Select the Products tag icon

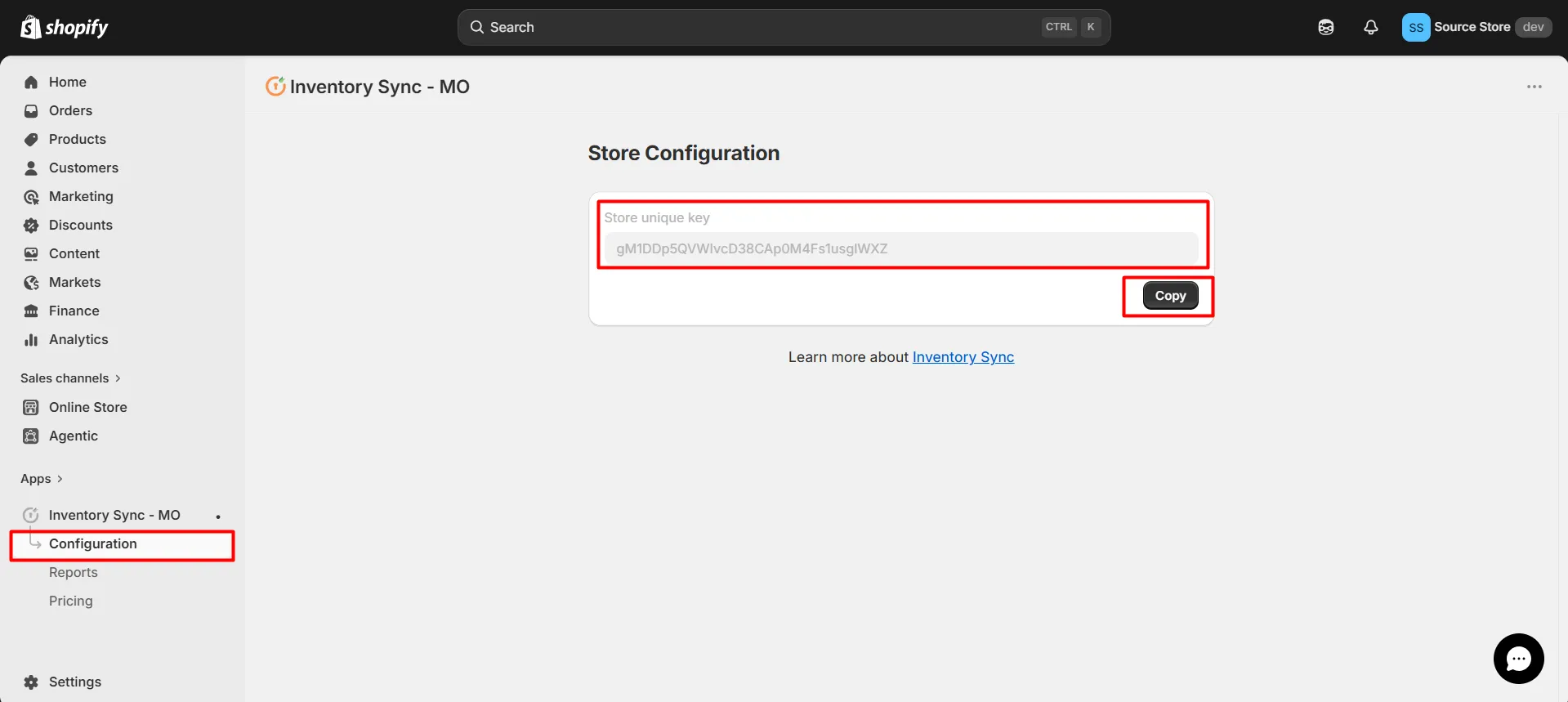coord(31,139)
